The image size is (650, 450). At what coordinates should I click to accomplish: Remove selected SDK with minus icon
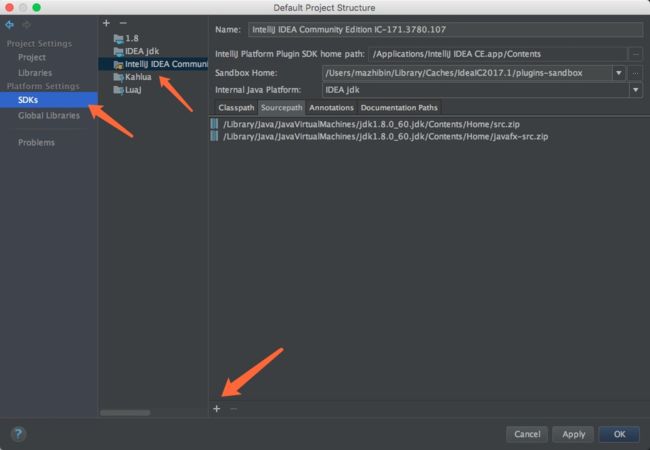[123, 23]
